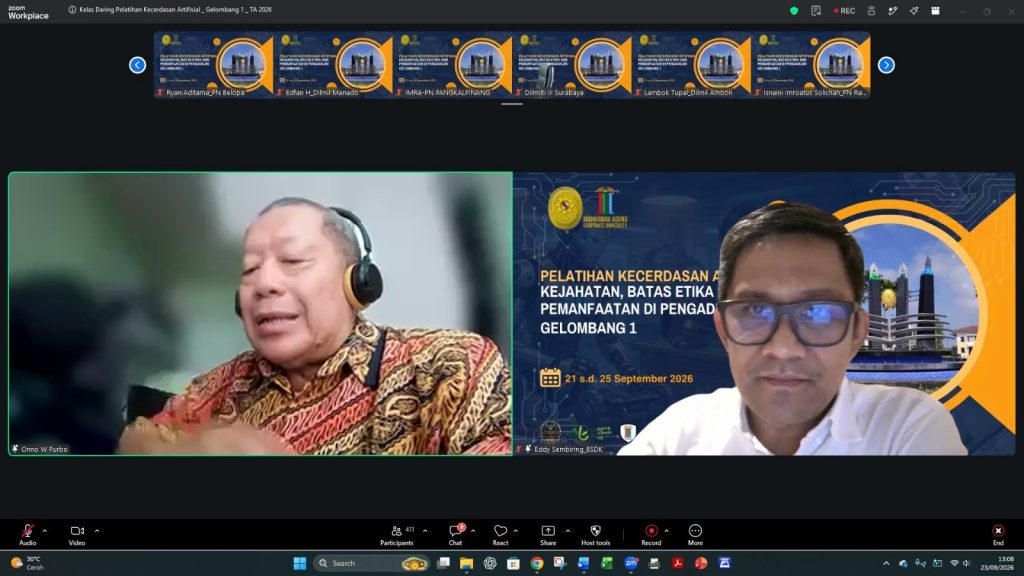End the meeting with End button
Screen dimensions: 1024x576
point(998,534)
